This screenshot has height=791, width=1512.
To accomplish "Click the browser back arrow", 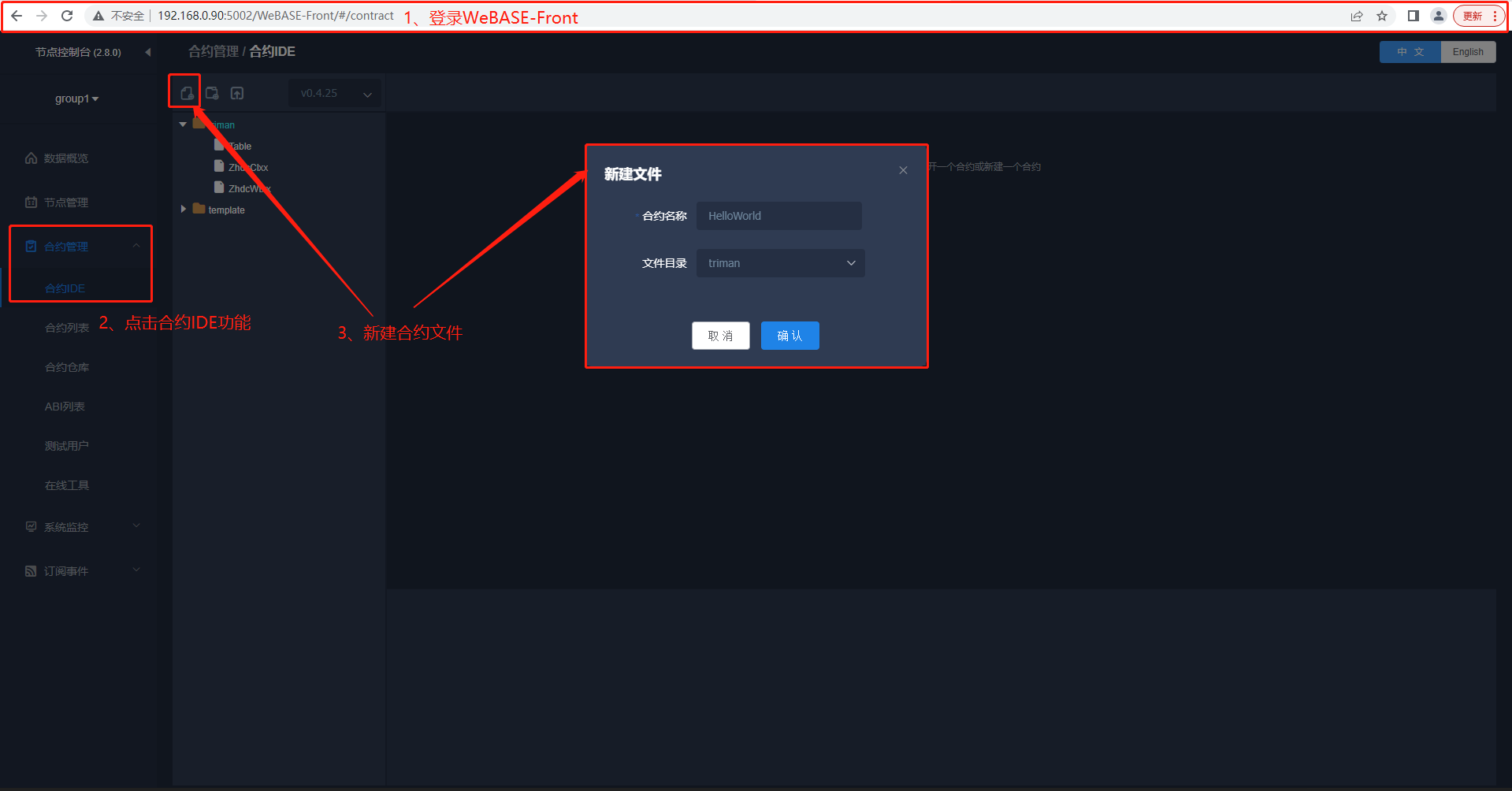I will point(17,16).
